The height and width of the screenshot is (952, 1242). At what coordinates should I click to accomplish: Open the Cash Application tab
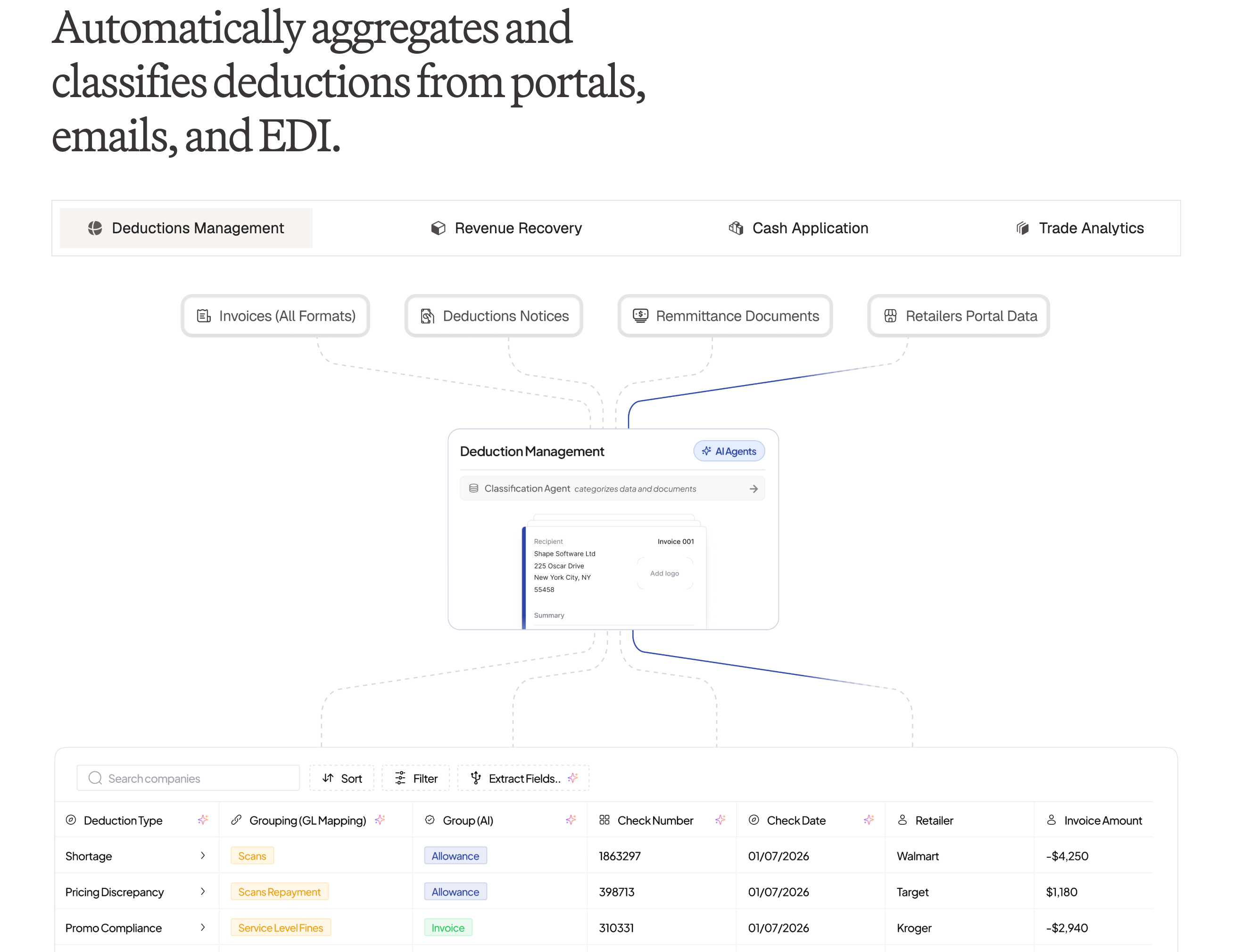(798, 228)
